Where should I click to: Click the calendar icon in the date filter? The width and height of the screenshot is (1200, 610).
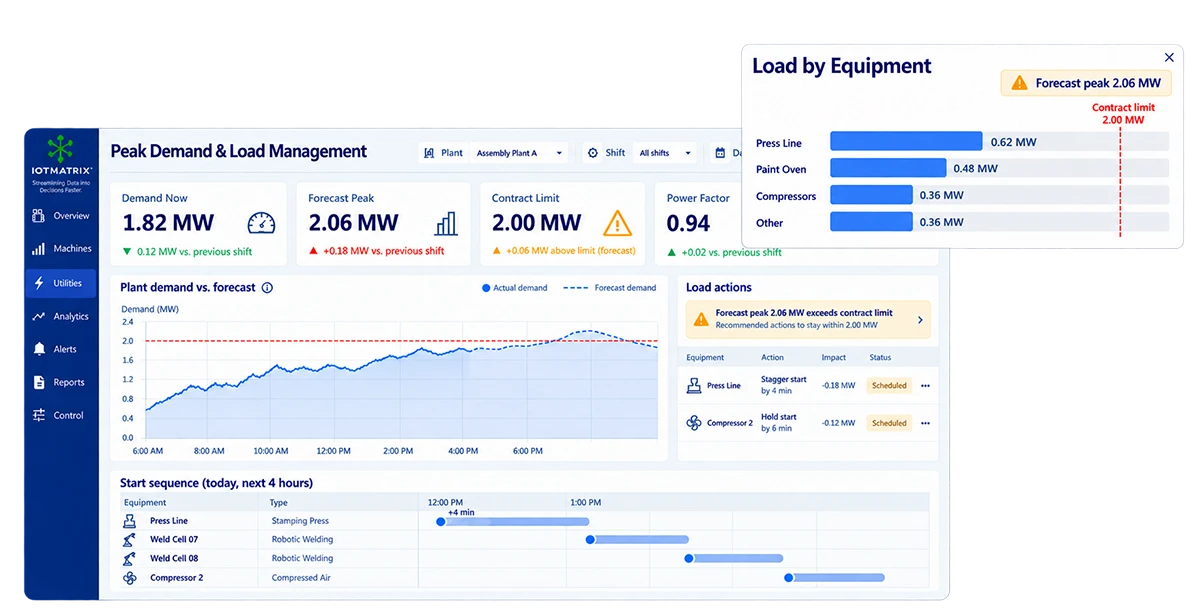(721, 153)
